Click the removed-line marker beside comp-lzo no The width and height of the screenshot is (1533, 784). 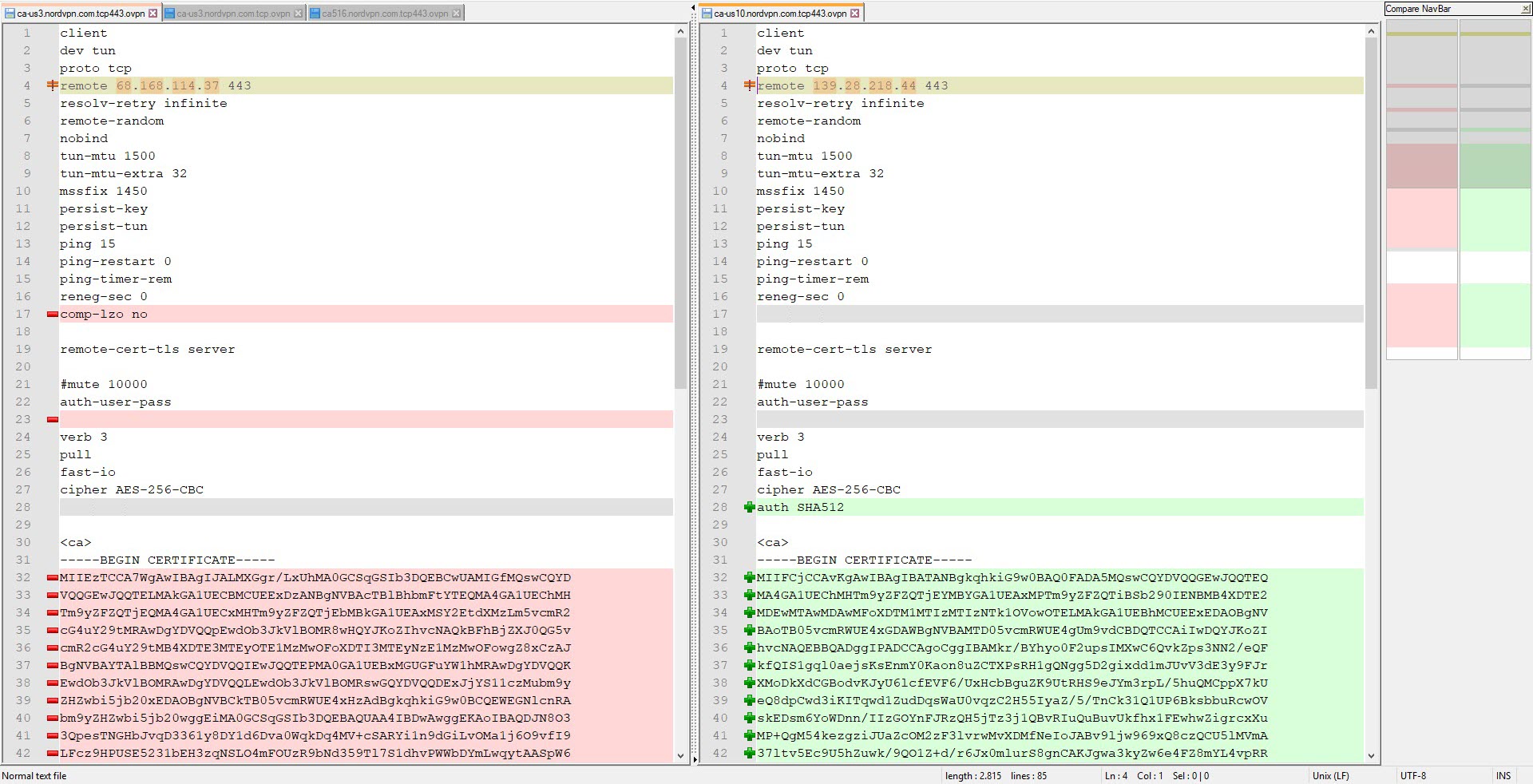click(53, 315)
